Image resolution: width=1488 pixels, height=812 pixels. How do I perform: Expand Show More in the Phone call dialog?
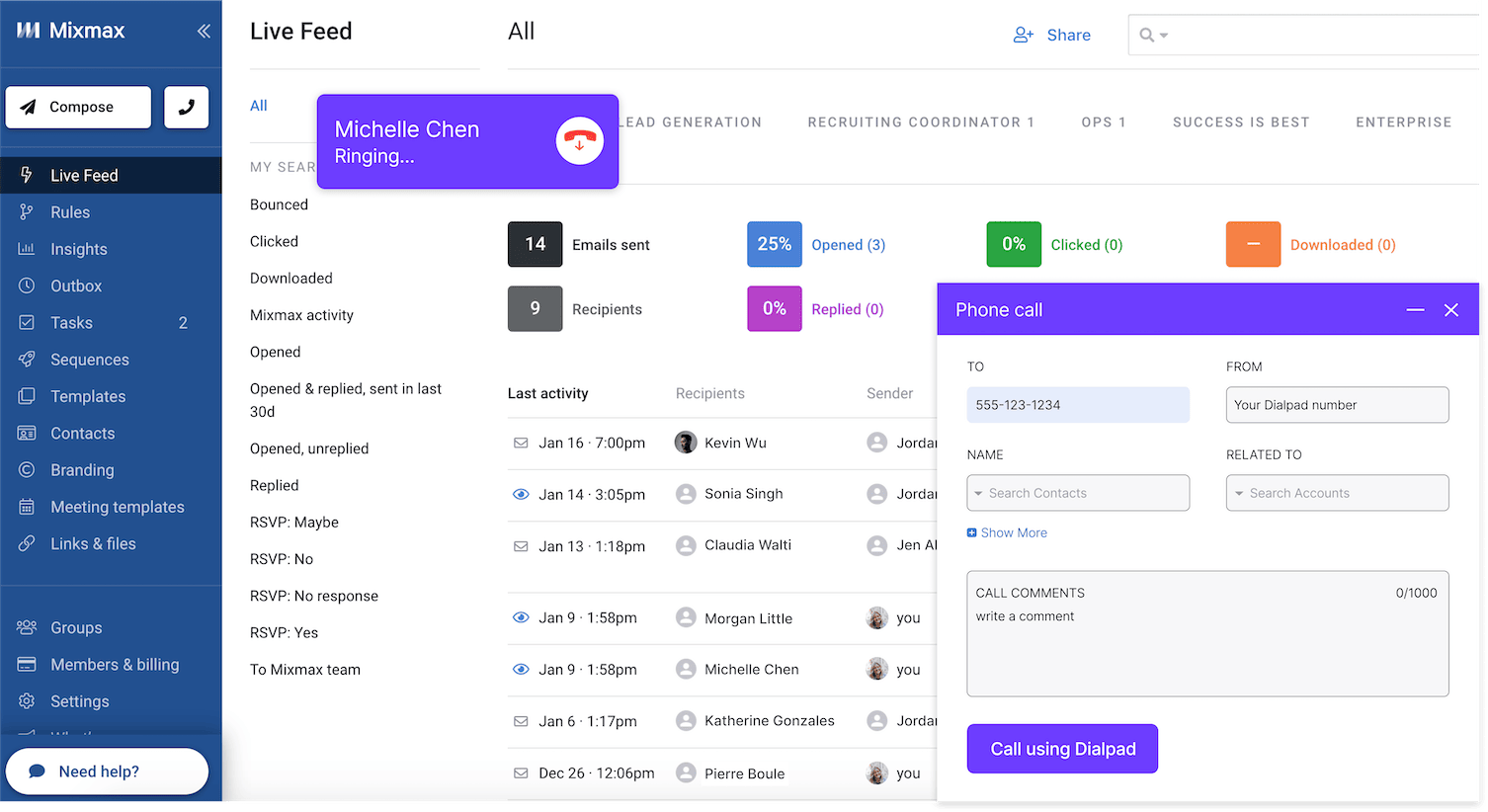(x=1007, y=532)
